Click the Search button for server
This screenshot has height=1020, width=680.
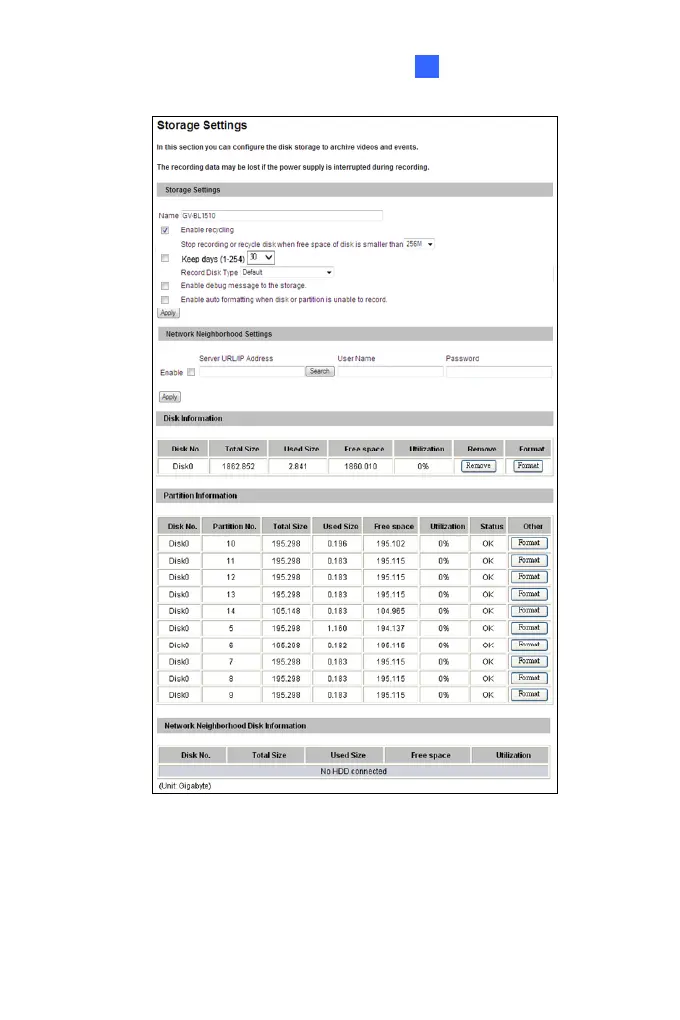(320, 371)
